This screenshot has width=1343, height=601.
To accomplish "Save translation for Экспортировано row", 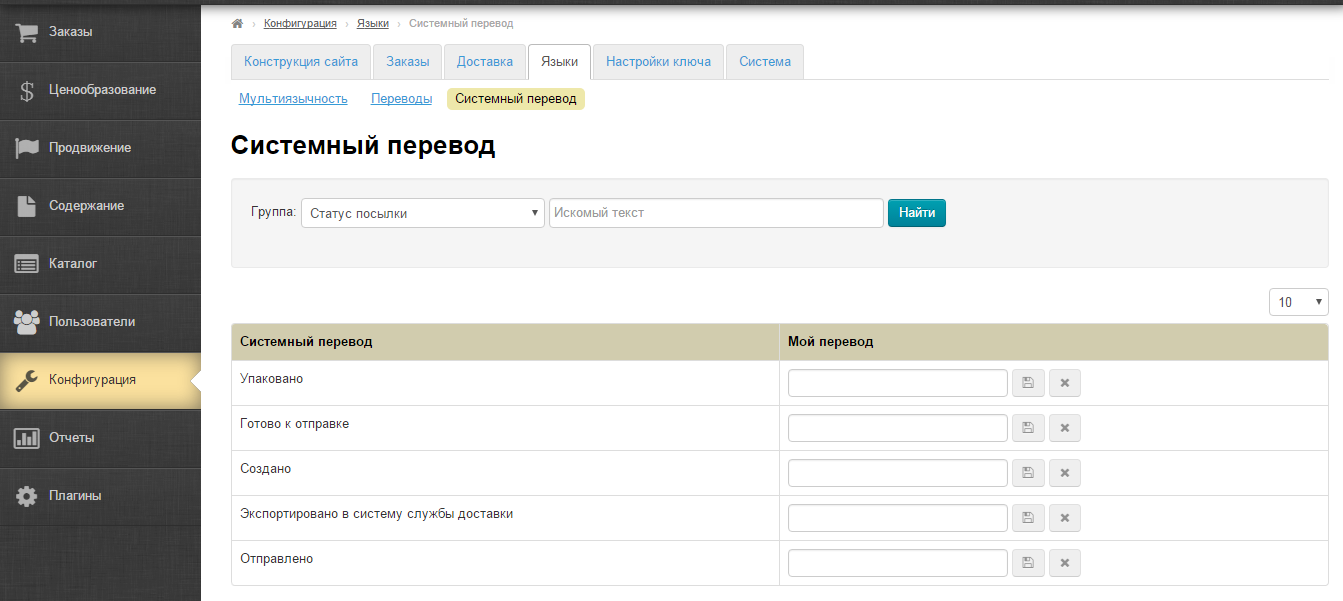I will pyautogui.click(x=1028, y=518).
